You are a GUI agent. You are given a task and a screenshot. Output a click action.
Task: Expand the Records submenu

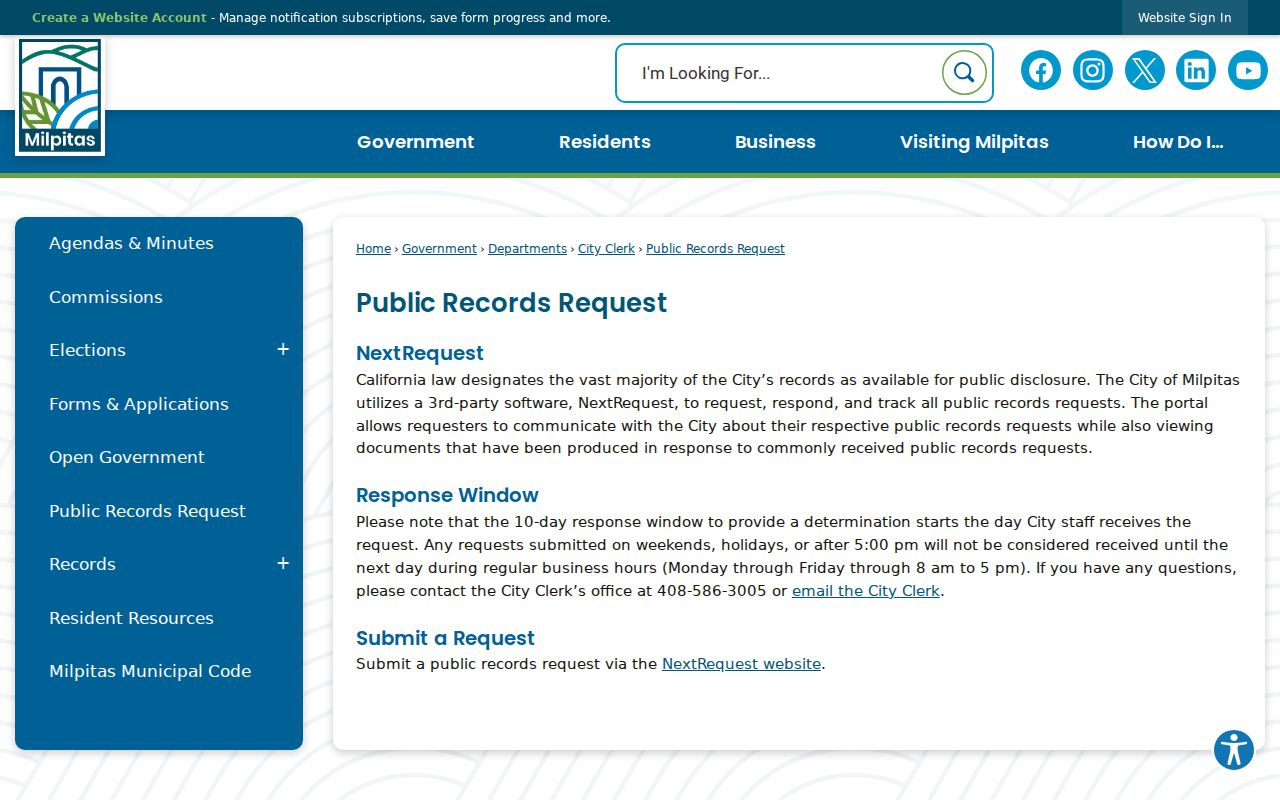pyautogui.click(x=283, y=564)
